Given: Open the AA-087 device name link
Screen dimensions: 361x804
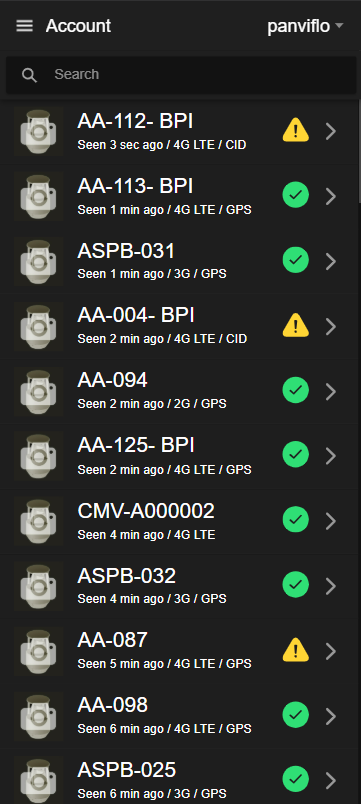Looking at the screenshot, I should [x=112, y=640].
